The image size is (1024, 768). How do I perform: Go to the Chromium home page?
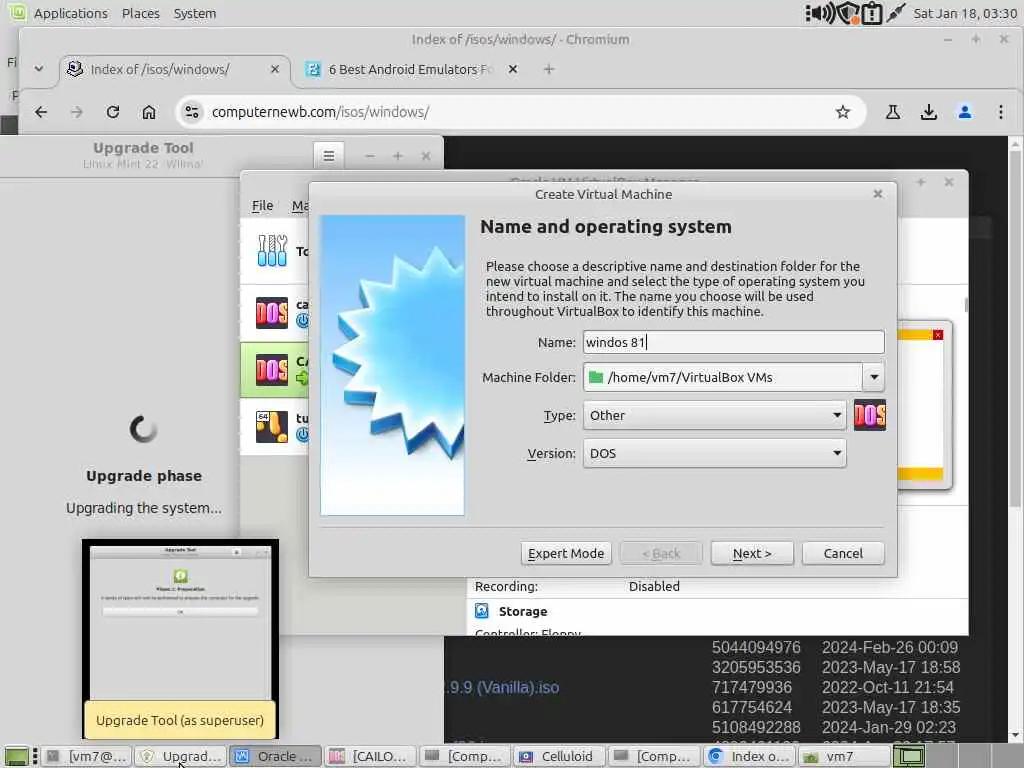tap(149, 112)
